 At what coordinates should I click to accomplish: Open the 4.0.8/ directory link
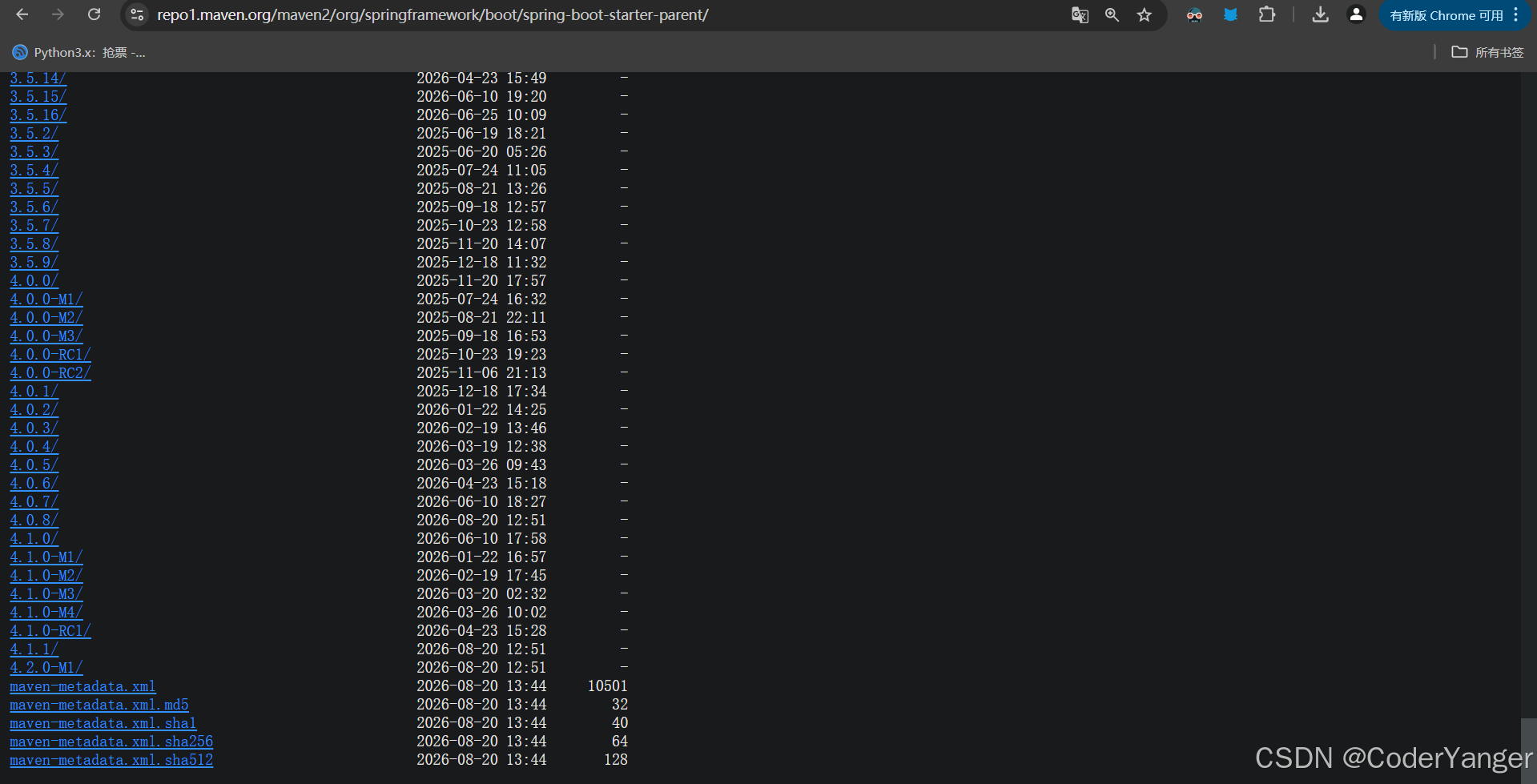(x=34, y=520)
